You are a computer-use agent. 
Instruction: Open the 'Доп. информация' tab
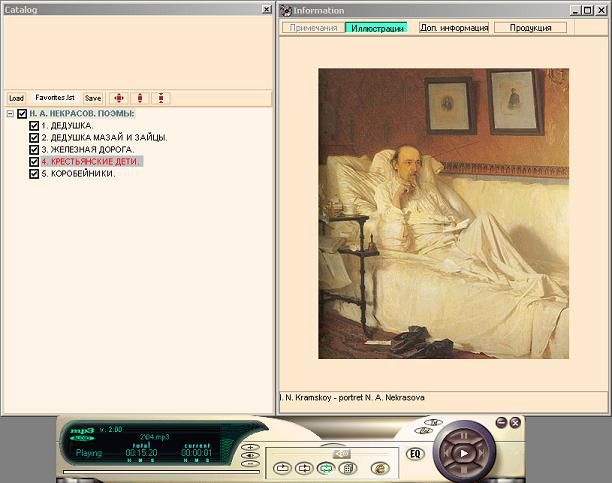pos(453,28)
